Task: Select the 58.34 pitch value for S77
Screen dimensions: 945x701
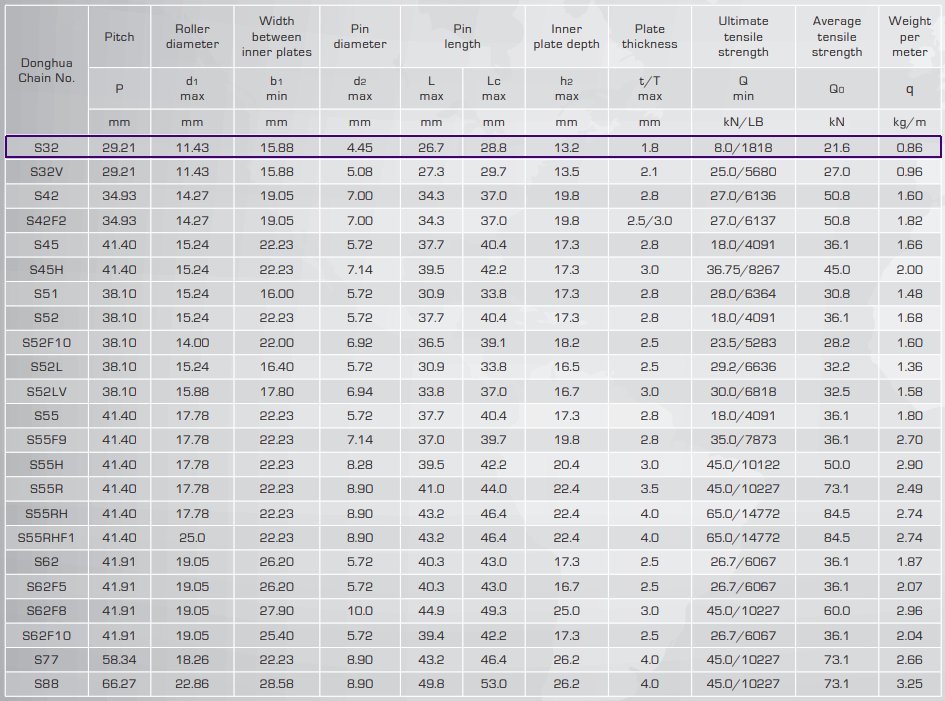Action: [119, 659]
